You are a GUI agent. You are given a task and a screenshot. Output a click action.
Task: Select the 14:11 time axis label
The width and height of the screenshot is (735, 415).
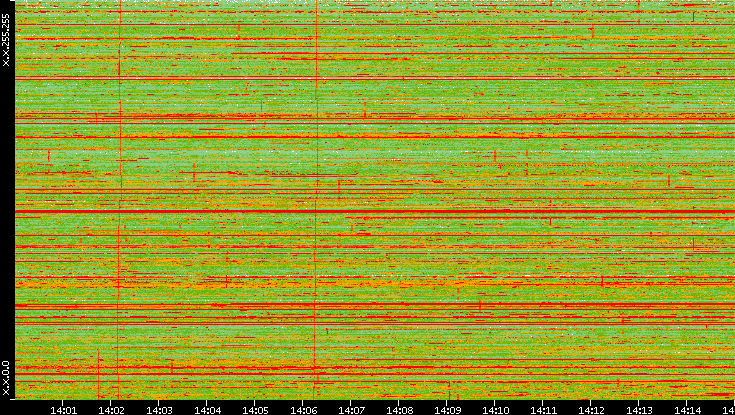544,410
